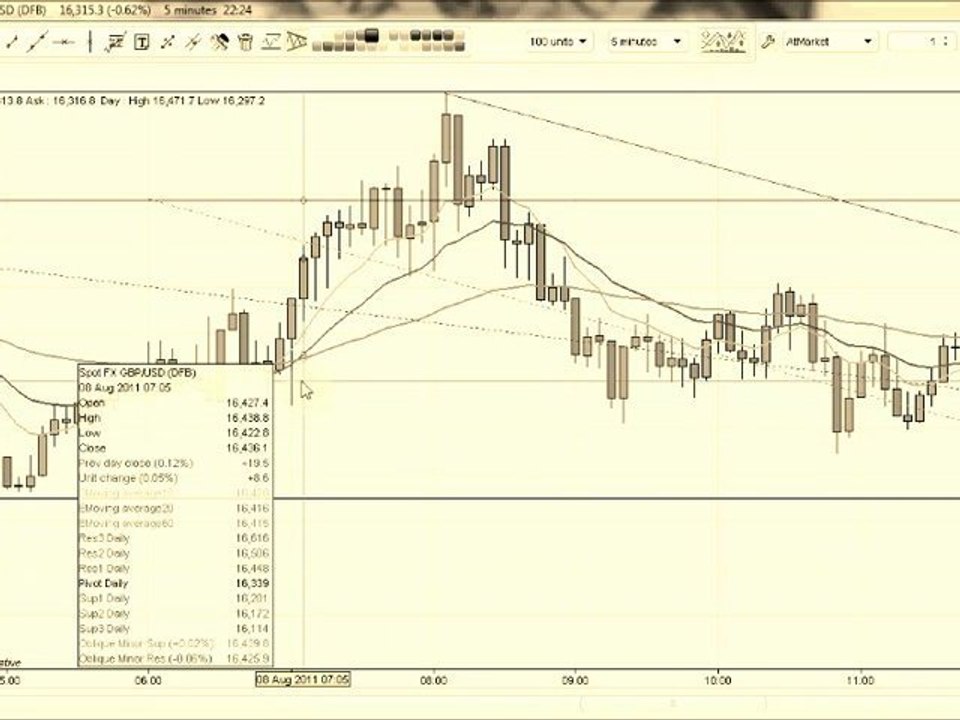
Task: Open the wrench settings icon
Action: coord(768,42)
